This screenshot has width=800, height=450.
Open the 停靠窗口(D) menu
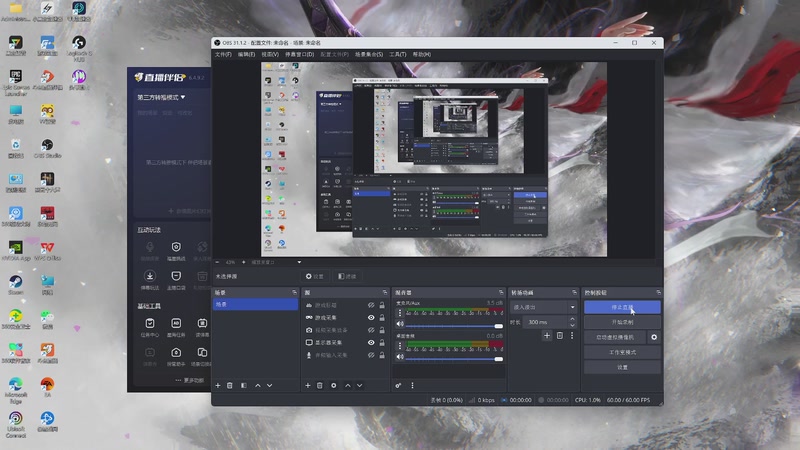(299, 55)
